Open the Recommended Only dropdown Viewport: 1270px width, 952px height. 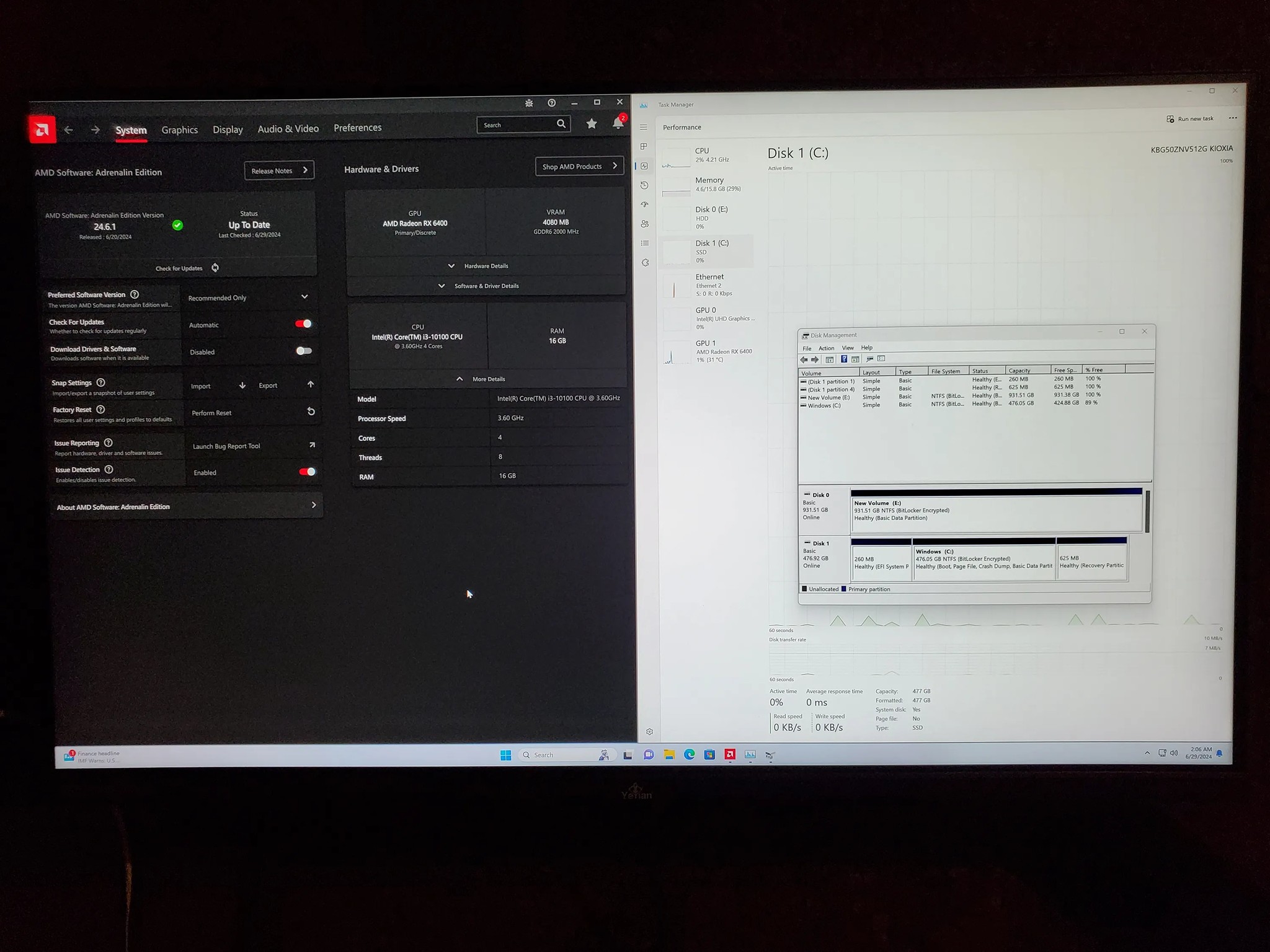coord(248,297)
